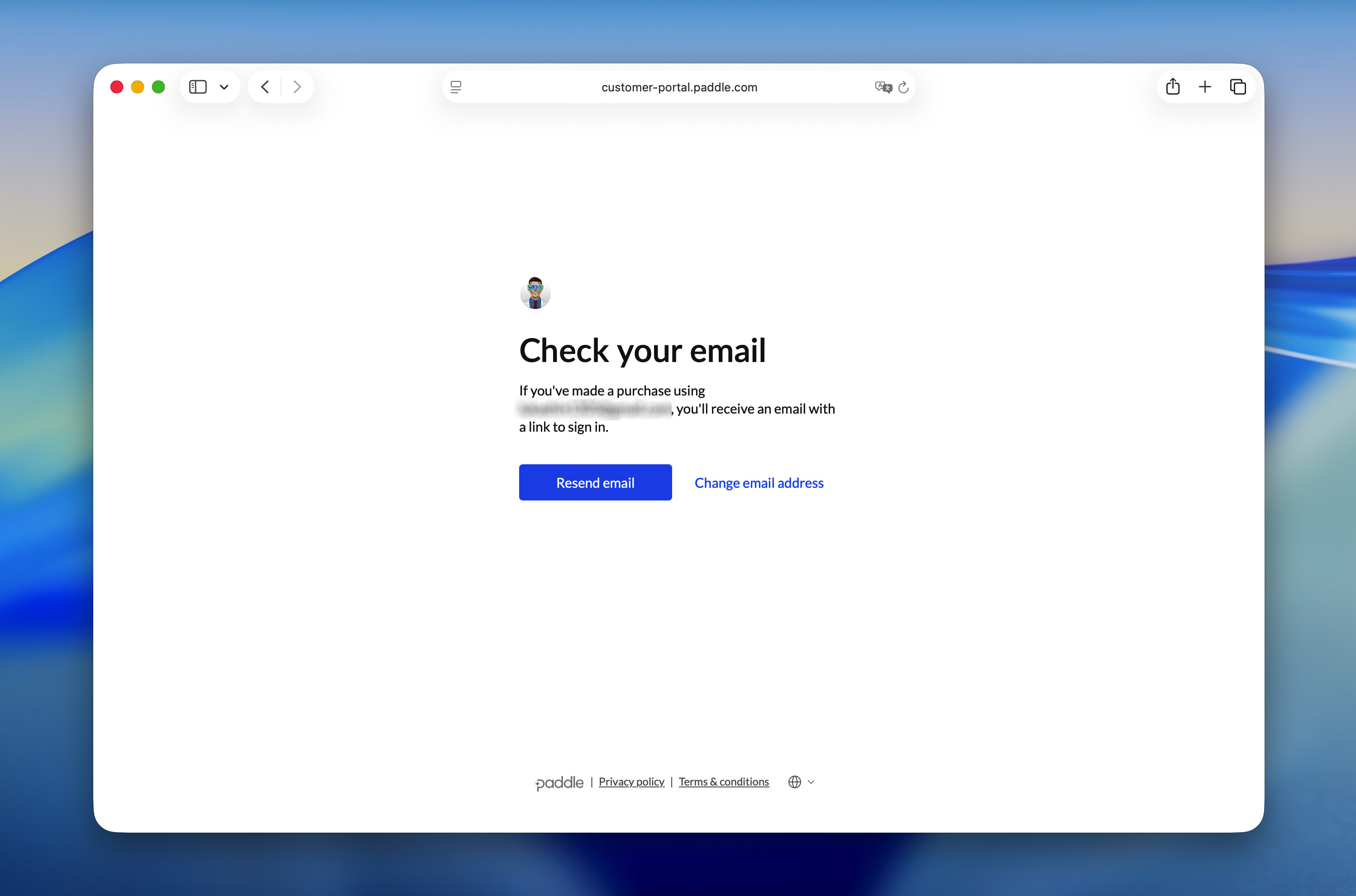Go back with the back arrow
Viewport: 1356px width, 896px height.
tap(265, 87)
